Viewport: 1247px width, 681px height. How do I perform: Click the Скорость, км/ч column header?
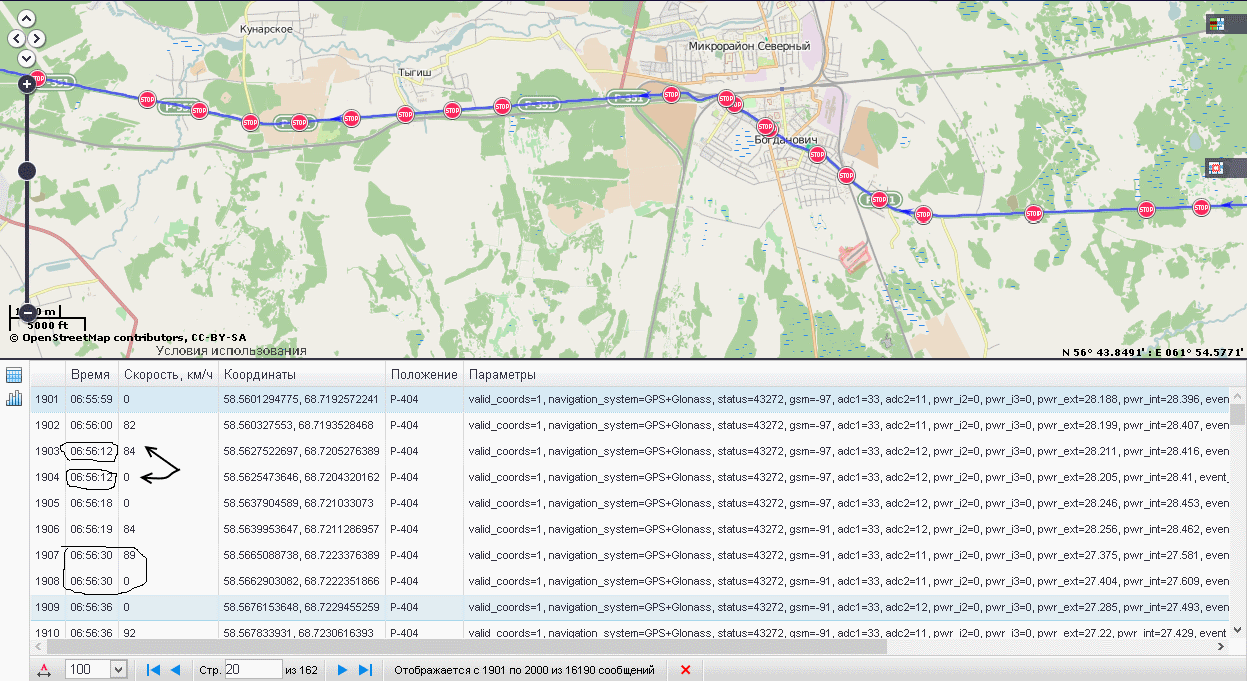coord(167,374)
